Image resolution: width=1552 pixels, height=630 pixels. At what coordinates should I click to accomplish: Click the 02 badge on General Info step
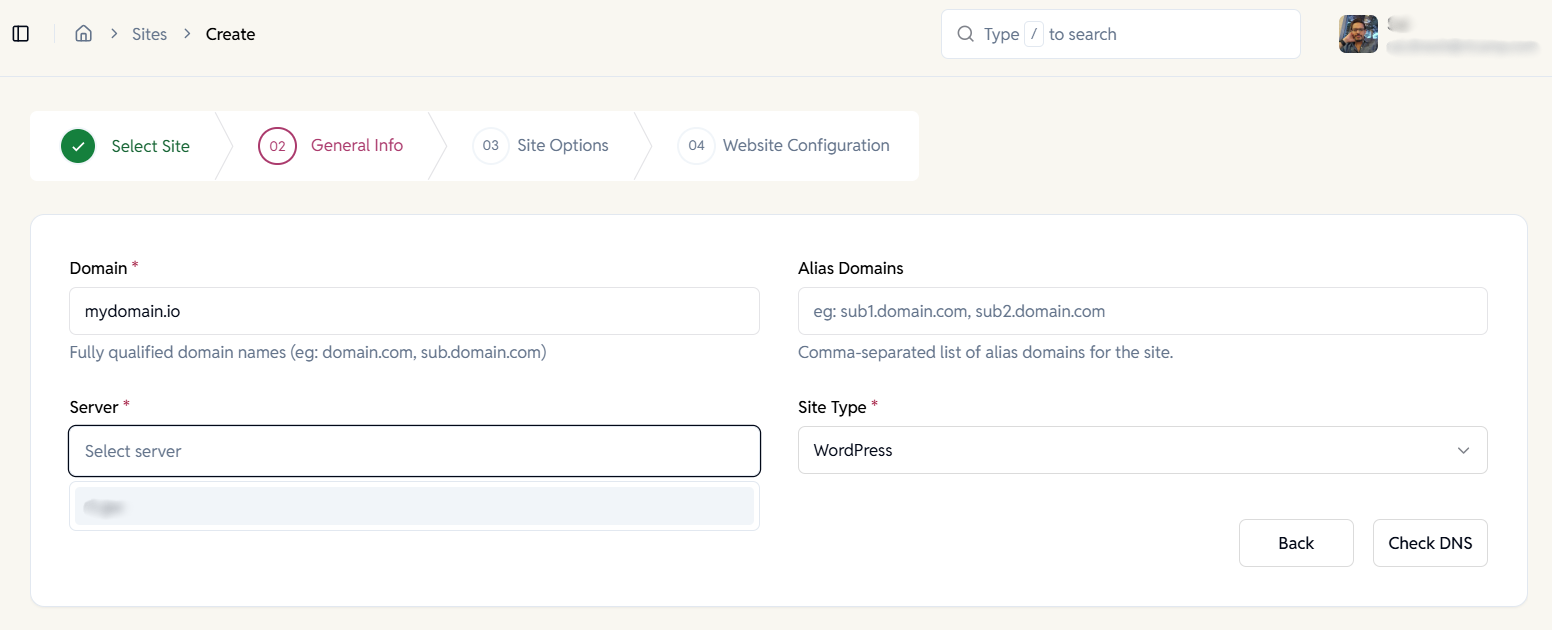(x=277, y=146)
